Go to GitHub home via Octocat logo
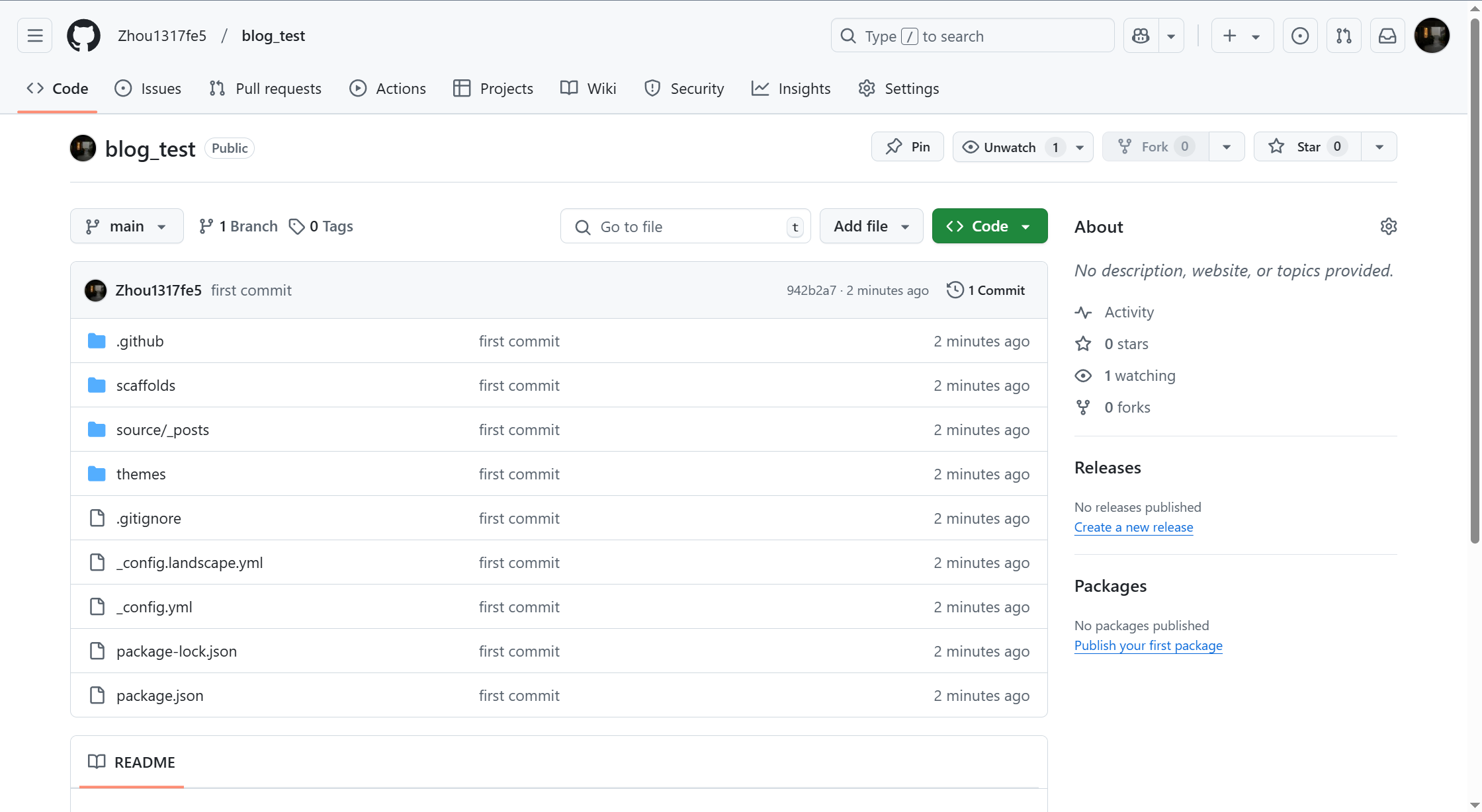Image resolution: width=1482 pixels, height=812 pixels. (x=83, y=36)
